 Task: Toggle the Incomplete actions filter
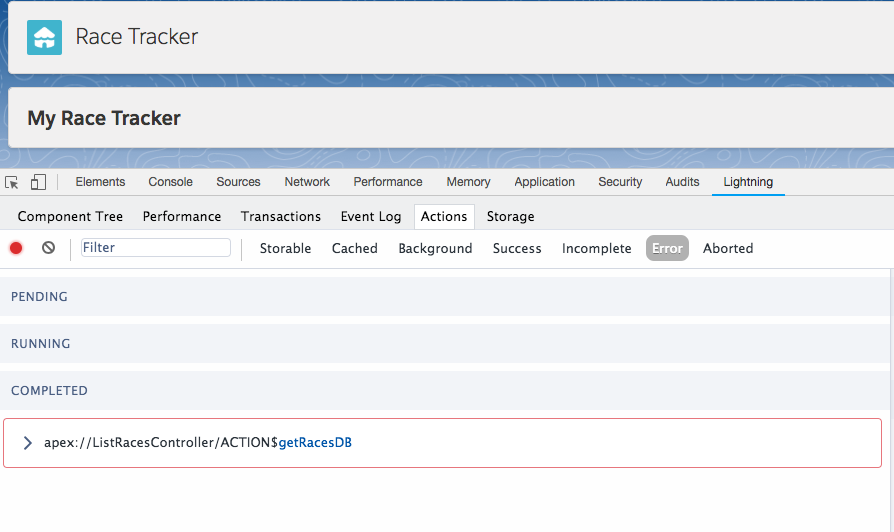pos(596,248)
